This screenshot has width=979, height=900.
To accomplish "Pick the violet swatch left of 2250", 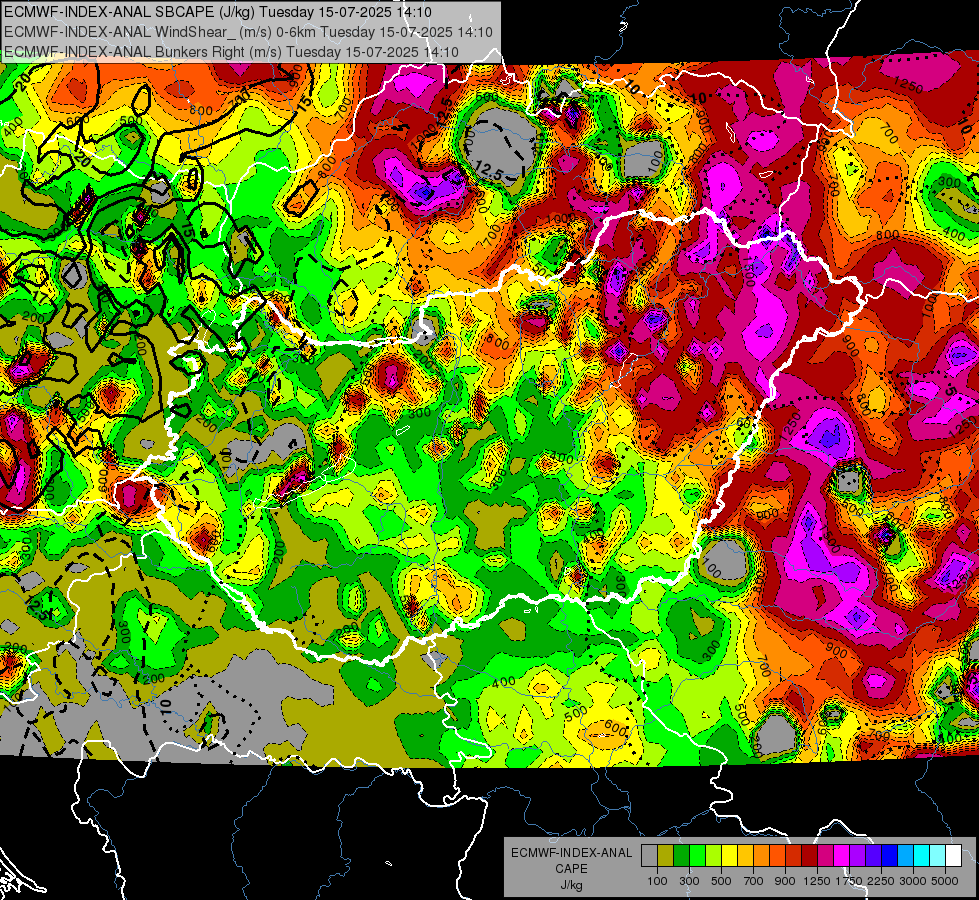I will coord(873,856).
